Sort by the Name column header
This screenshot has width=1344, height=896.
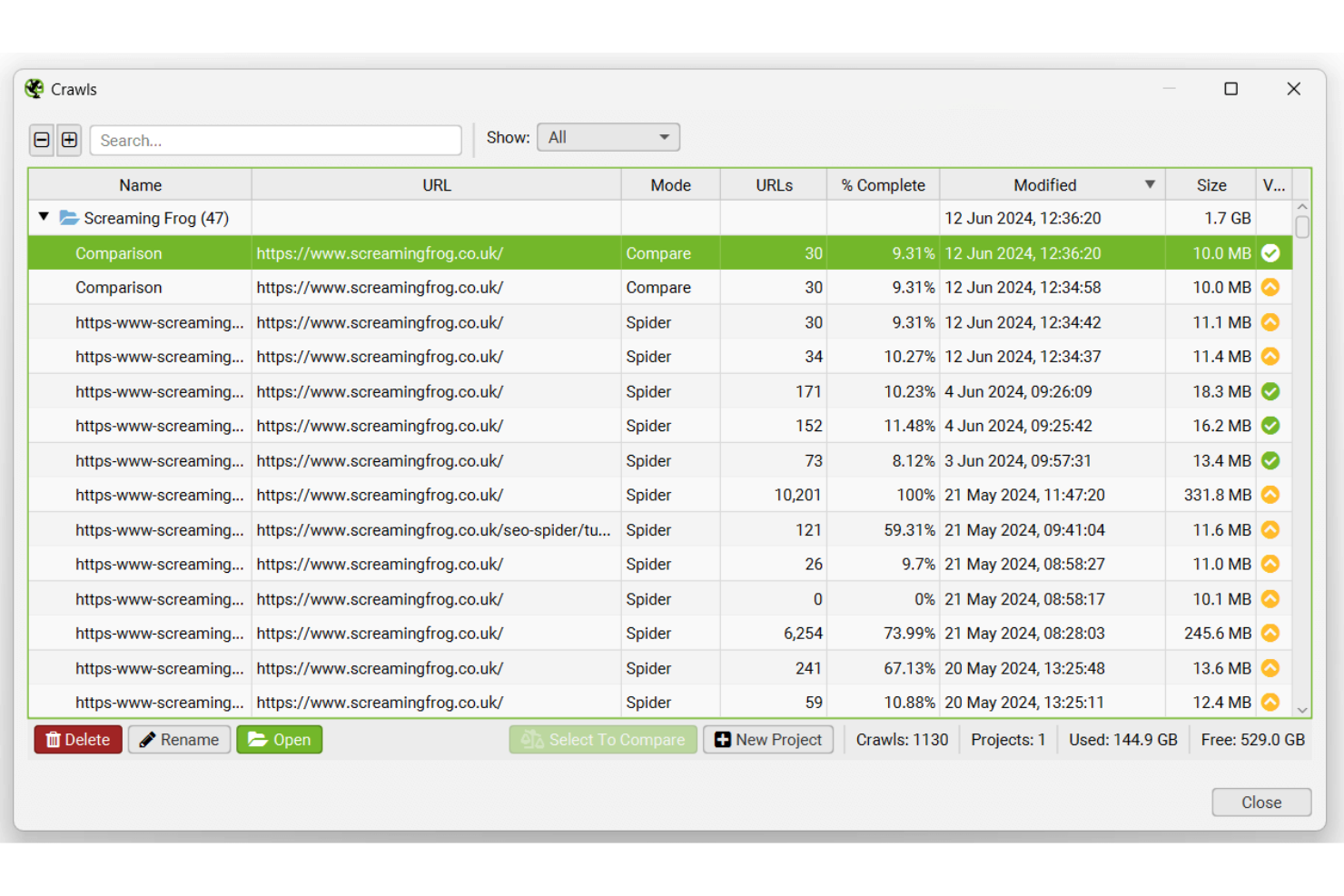coord(141,185)
